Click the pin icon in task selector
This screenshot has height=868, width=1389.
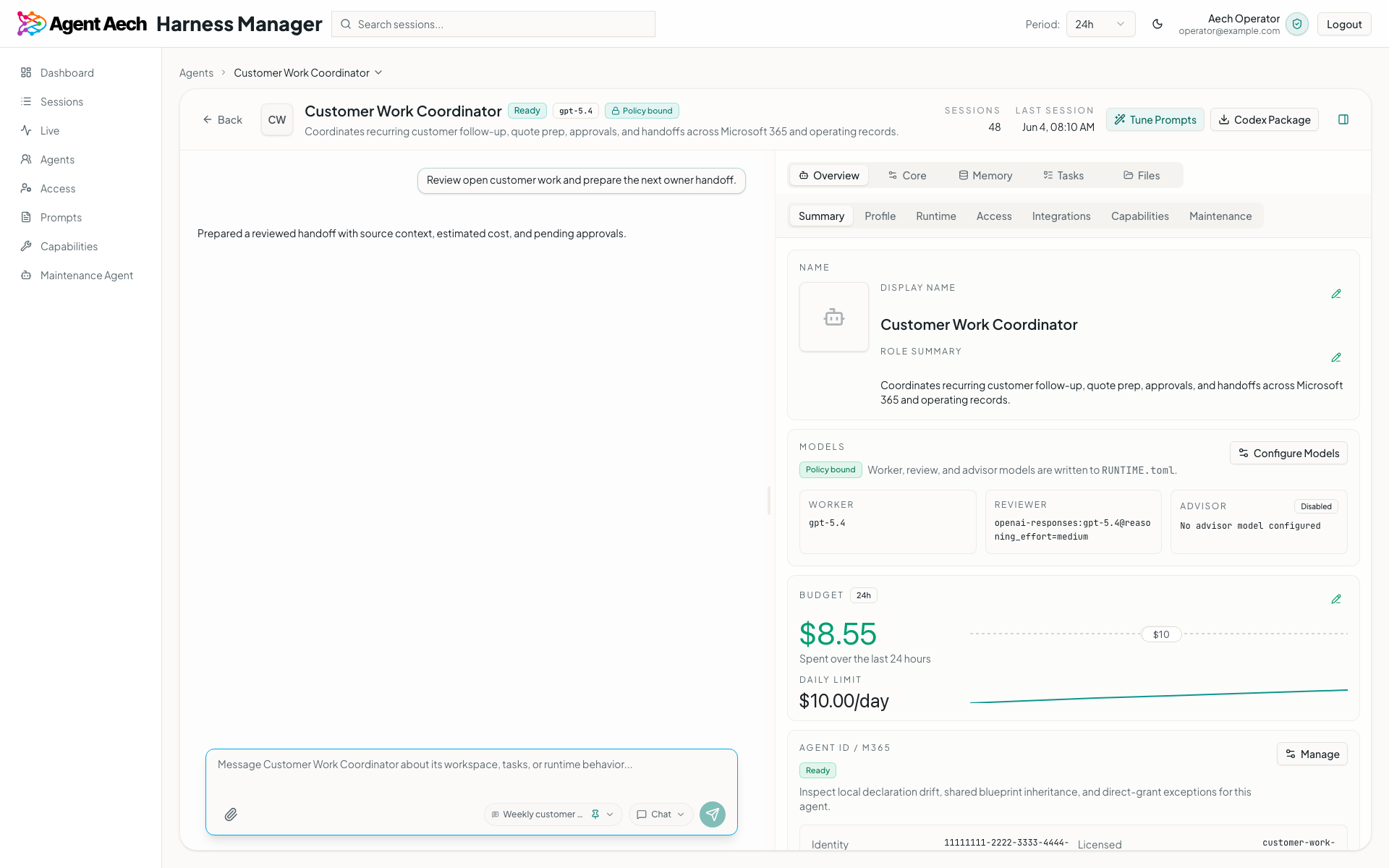point(595,814)
